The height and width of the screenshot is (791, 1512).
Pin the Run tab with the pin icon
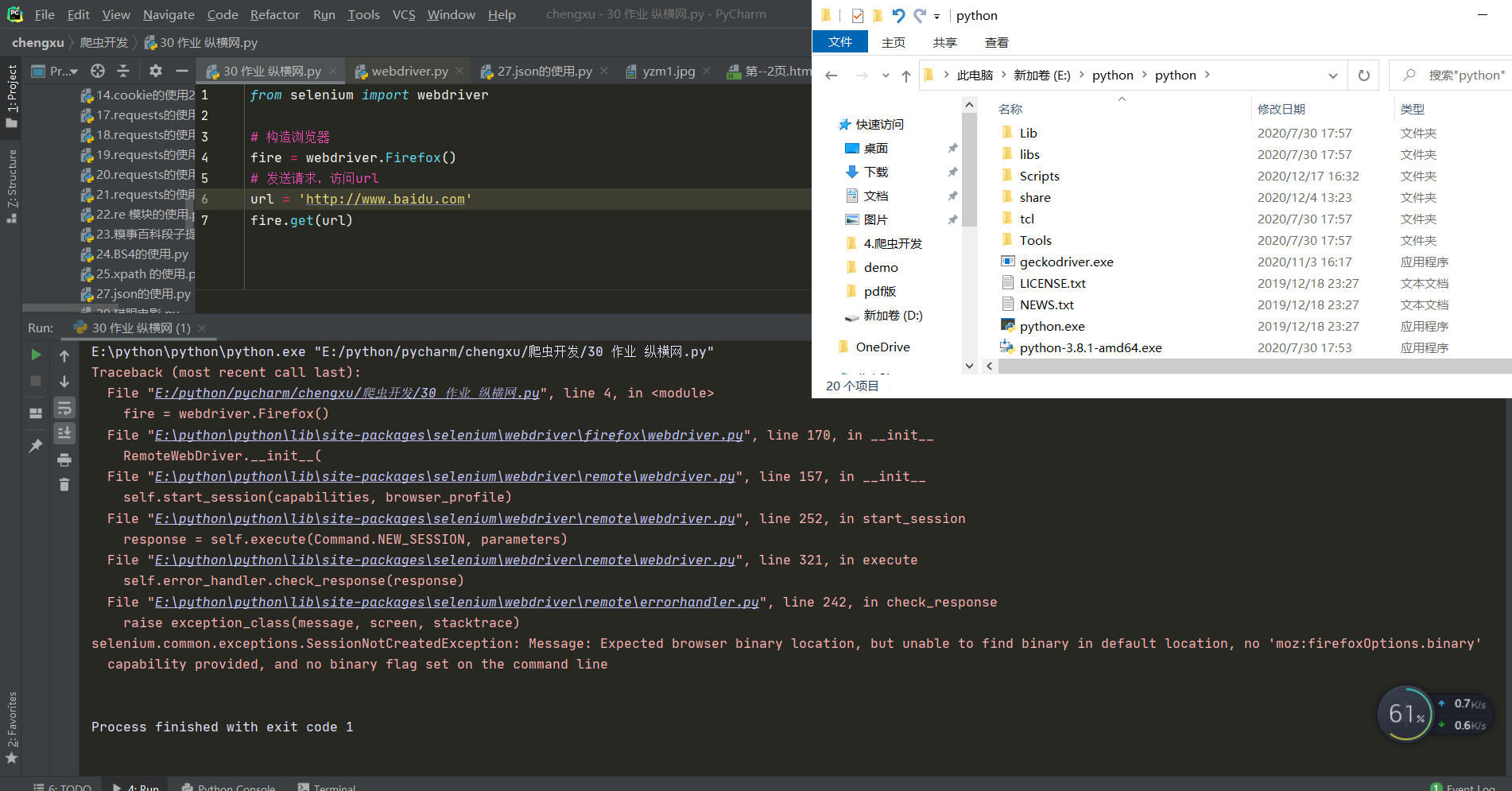[36, 446]
